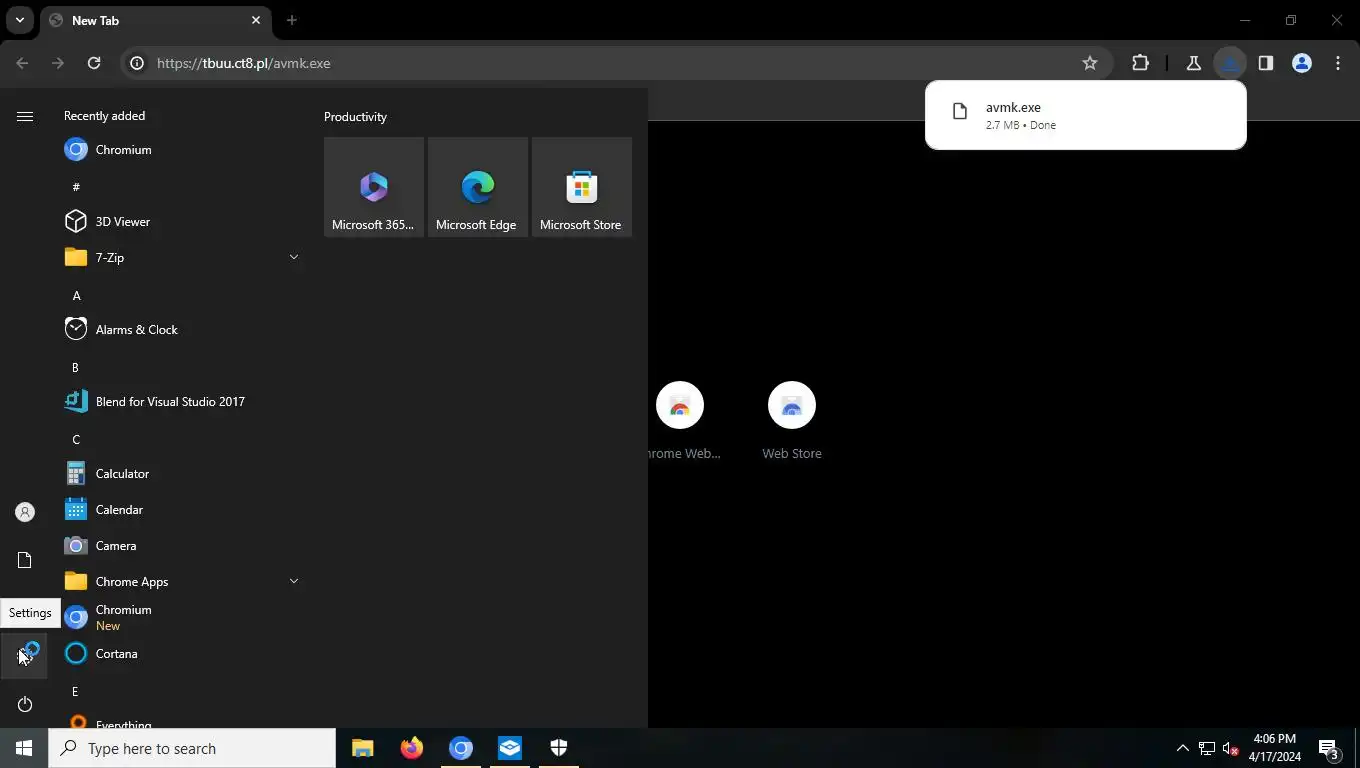Open Windows Security shield in taskbar
This screenshot has height=768, width=1360.
click(x=558, y=748)
